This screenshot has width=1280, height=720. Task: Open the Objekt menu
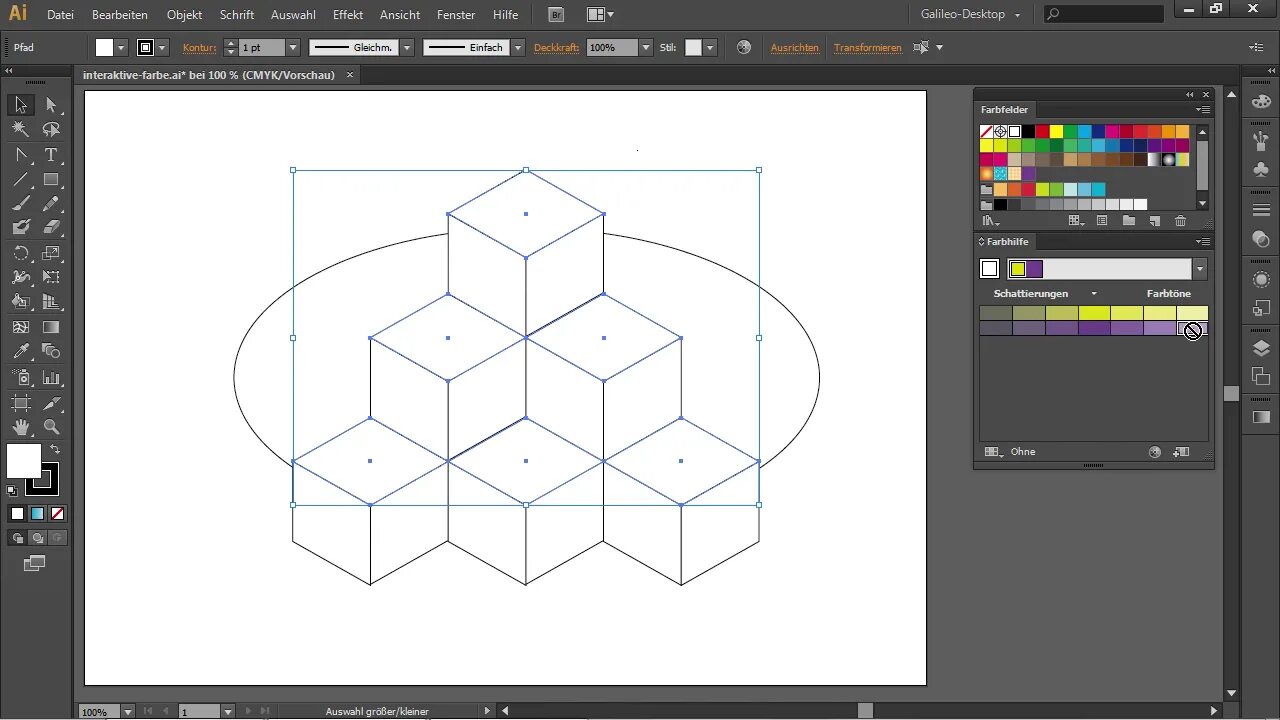pos(185,15)
